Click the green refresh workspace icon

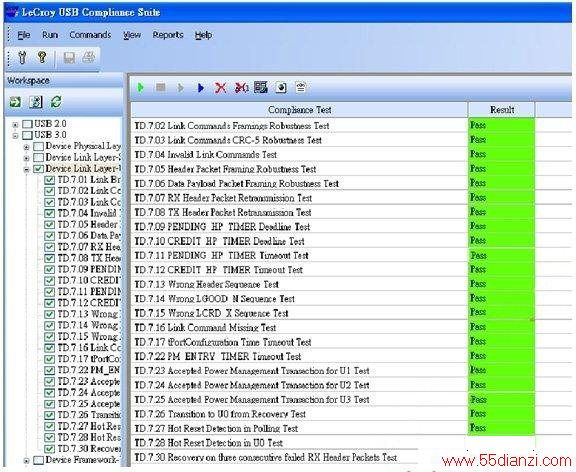point(56,102)
